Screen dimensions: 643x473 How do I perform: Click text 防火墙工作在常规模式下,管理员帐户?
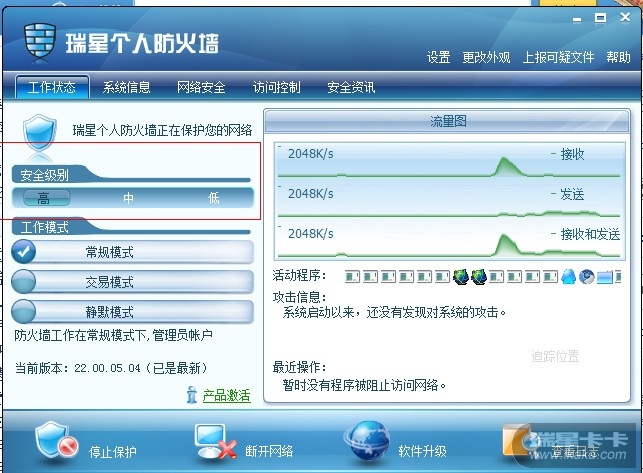(x=114, y=335)
